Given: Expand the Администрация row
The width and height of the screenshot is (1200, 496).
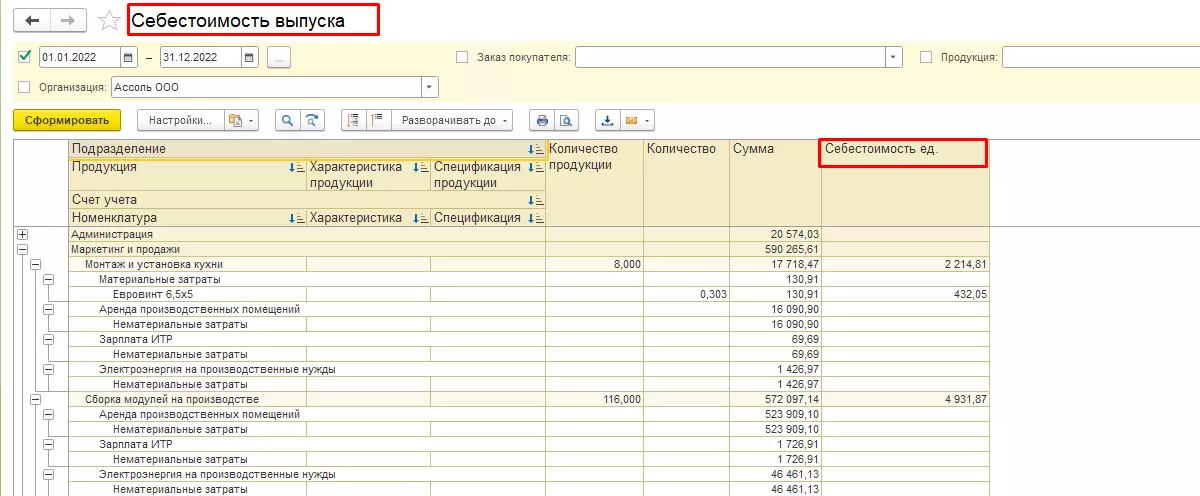Looking at the screenshot, I should click(x=22, y=234).
